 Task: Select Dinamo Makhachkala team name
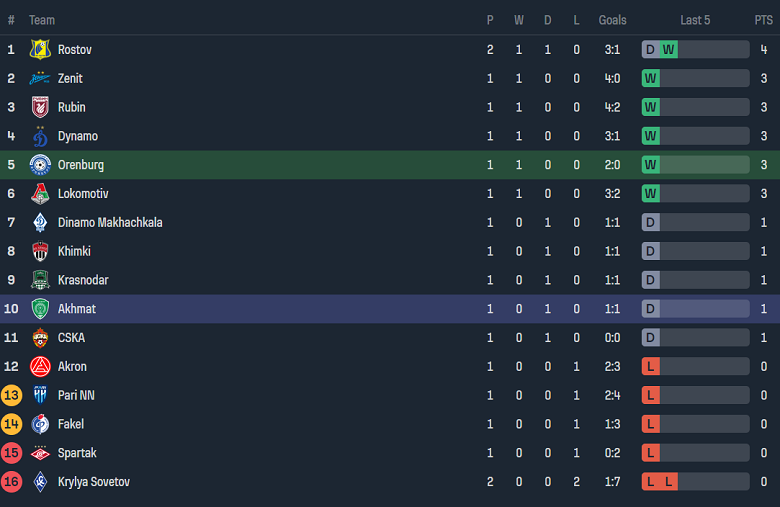point(110,222)
